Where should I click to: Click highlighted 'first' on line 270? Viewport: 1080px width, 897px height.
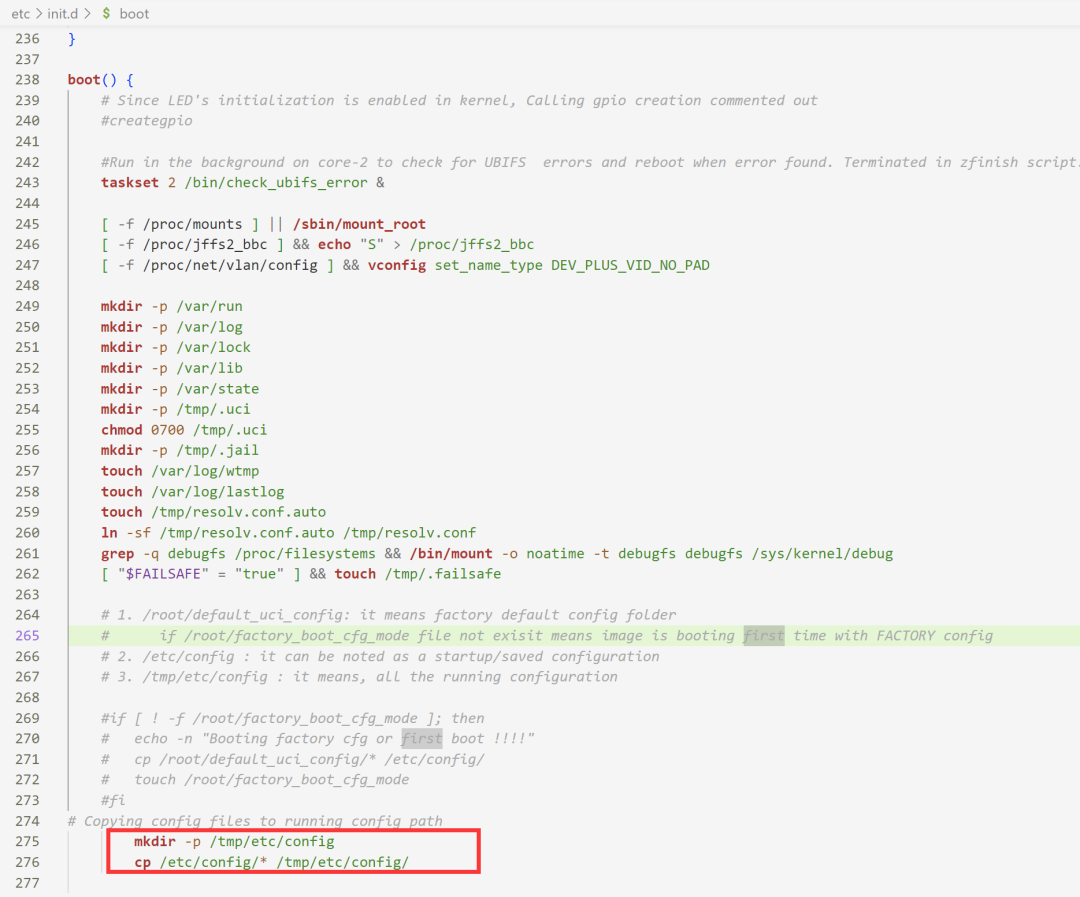coord(422,739)
